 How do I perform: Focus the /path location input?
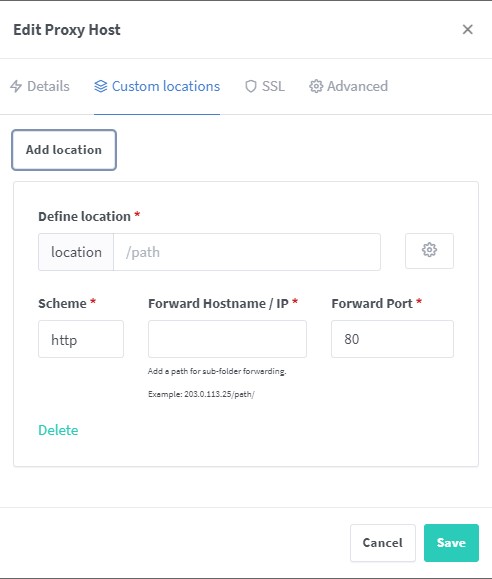pyautogui.click(x=247, y=252)
